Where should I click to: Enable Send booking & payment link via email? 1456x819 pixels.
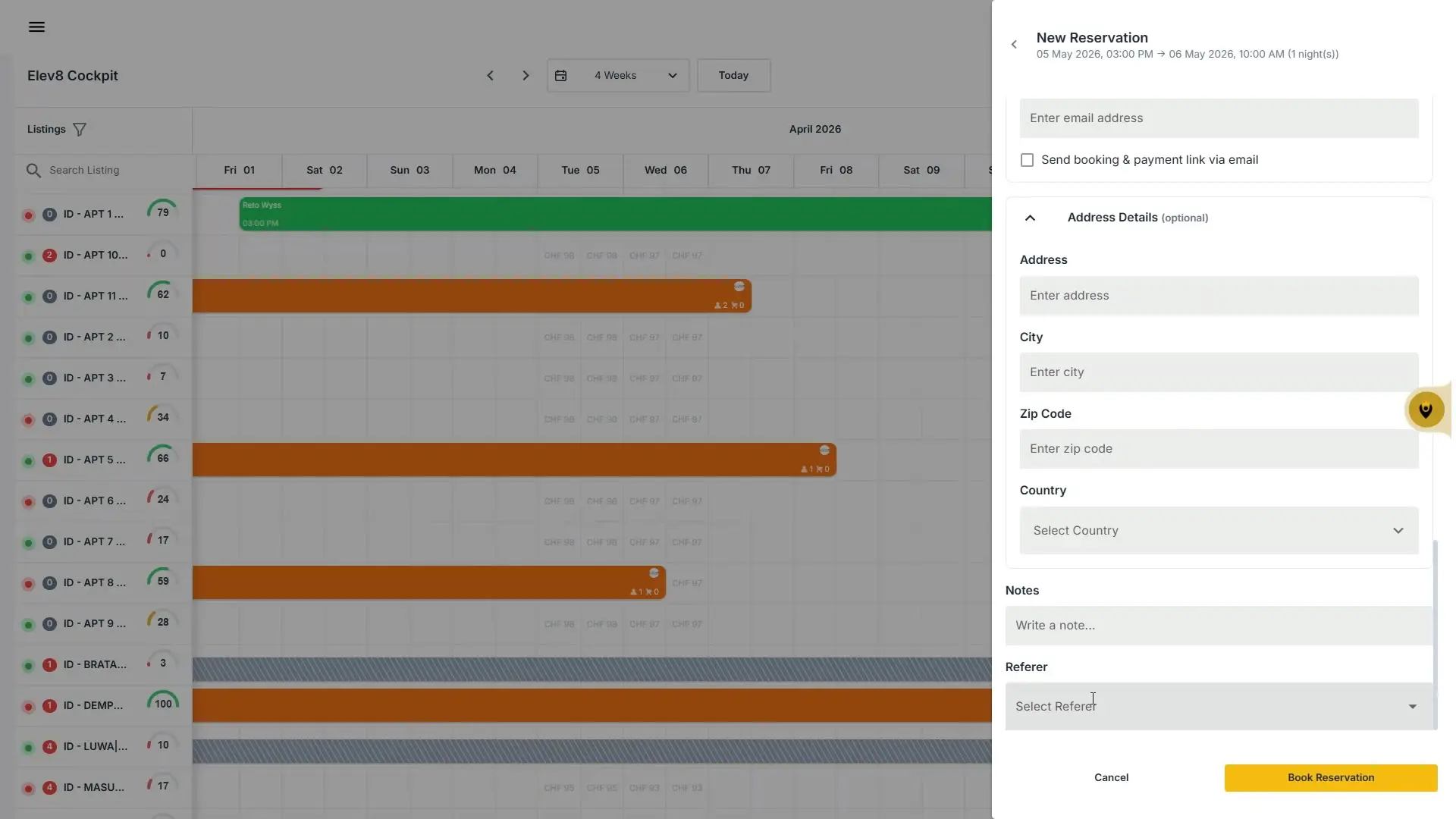(x=1027, y=161)
